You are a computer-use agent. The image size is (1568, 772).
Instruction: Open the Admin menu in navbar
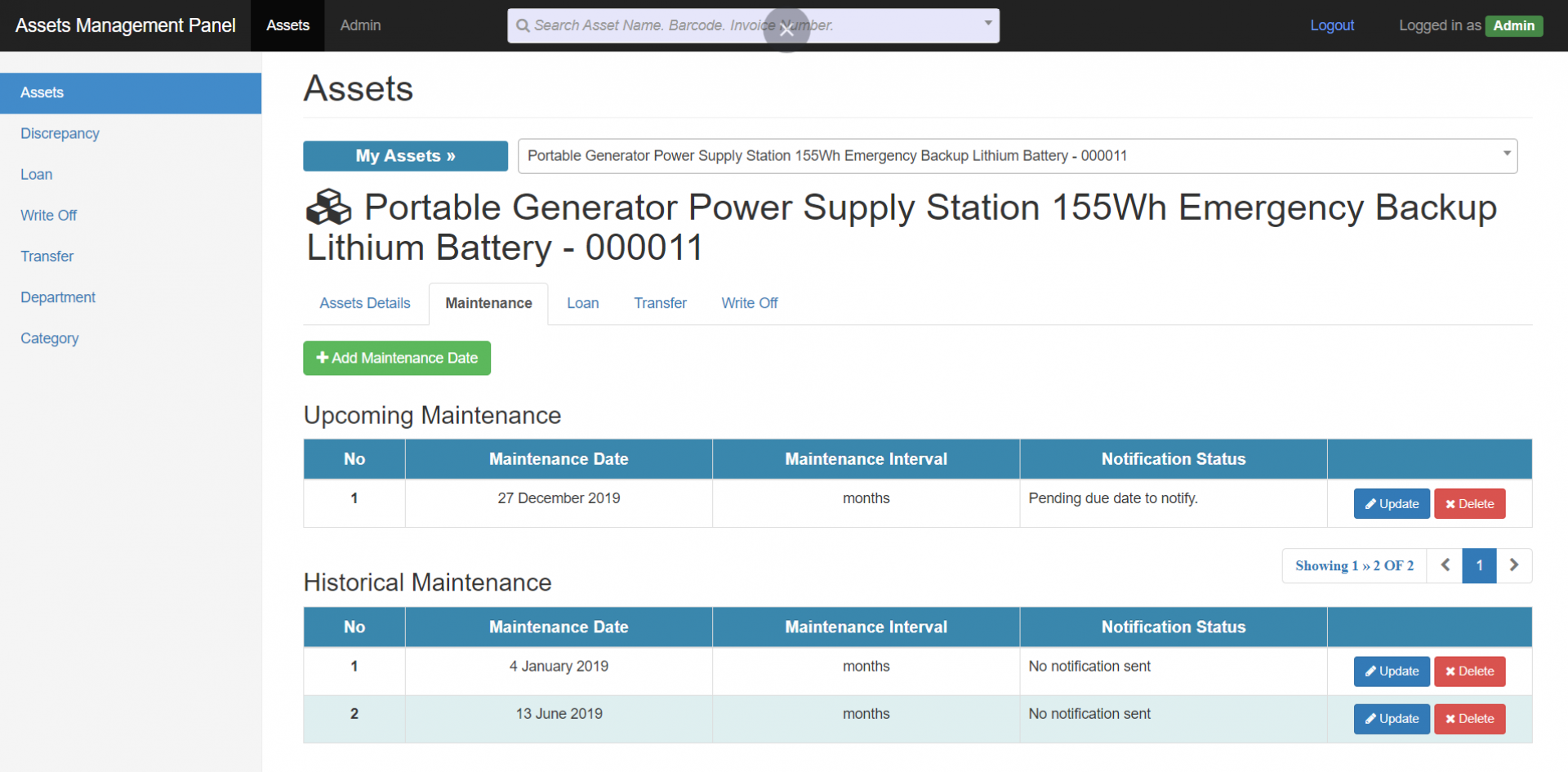click(x=360, y=25)
